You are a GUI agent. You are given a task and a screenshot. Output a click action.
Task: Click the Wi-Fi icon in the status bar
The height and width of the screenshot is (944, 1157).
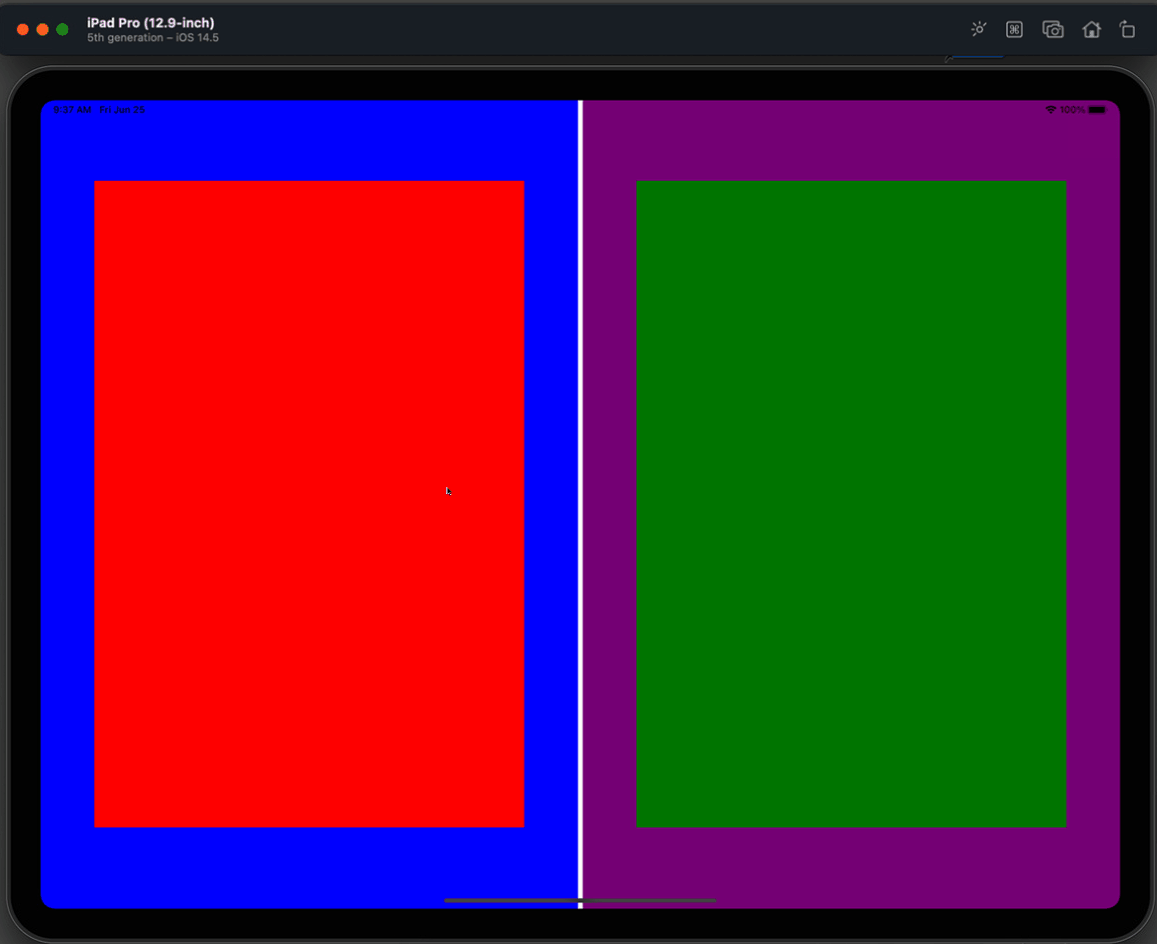pos(1050,109)
